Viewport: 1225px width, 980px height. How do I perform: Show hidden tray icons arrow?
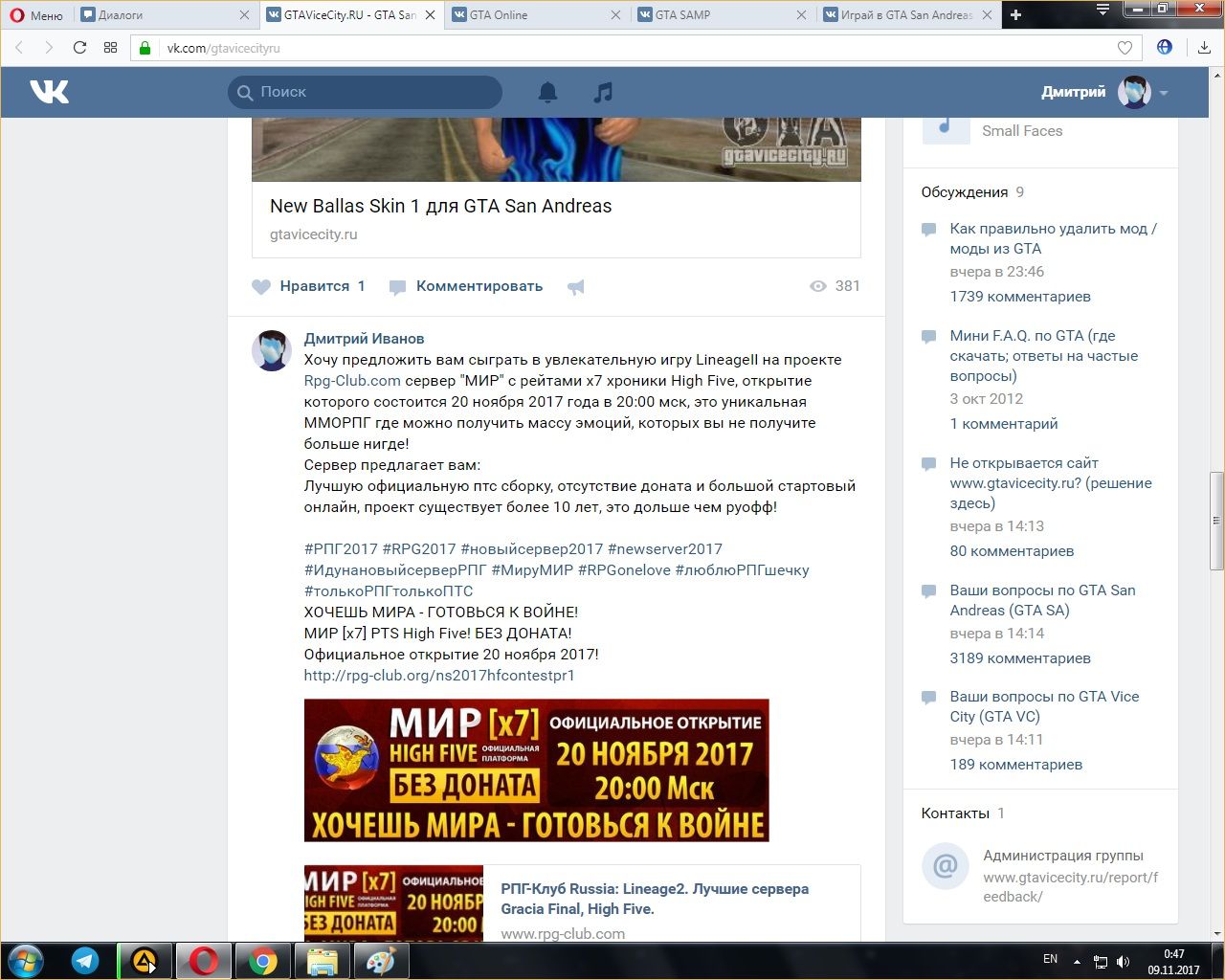[1077, 961]
